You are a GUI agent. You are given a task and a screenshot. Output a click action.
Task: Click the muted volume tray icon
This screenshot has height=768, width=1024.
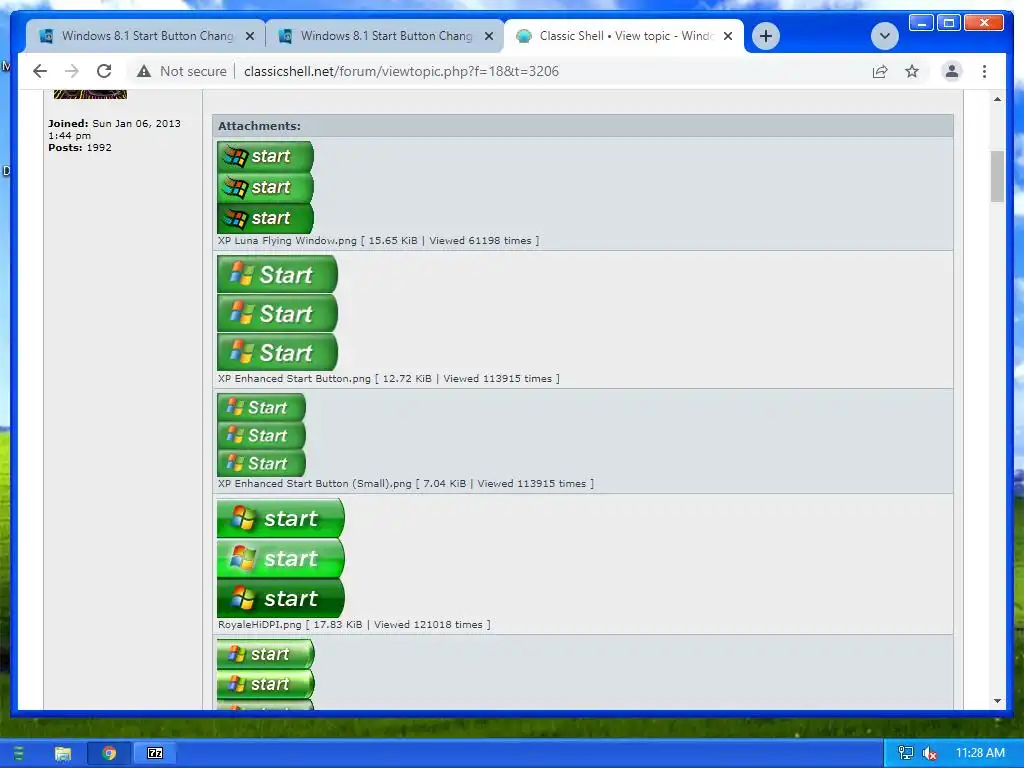(x=929, y=754)
